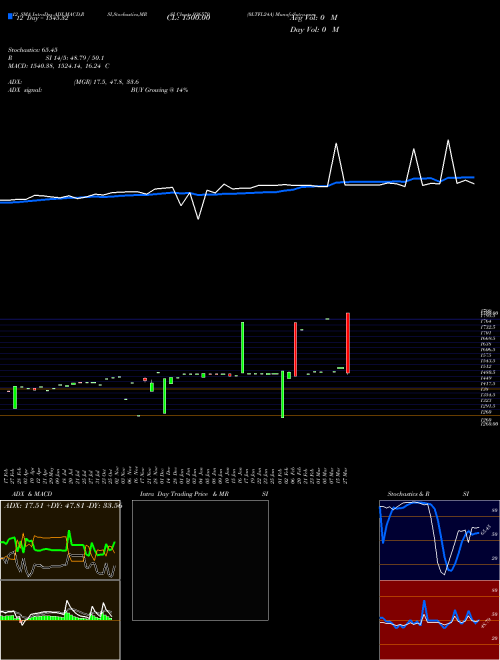Click the tall red candlestick at far right
500x660 pixels.
coord(348,343)
